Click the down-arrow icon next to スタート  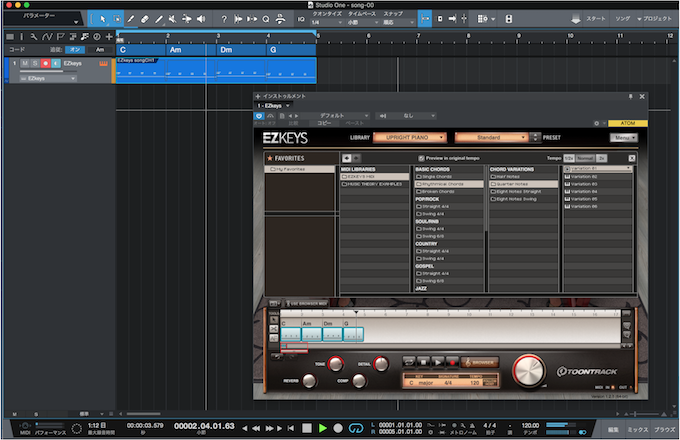tap(575, 19)
